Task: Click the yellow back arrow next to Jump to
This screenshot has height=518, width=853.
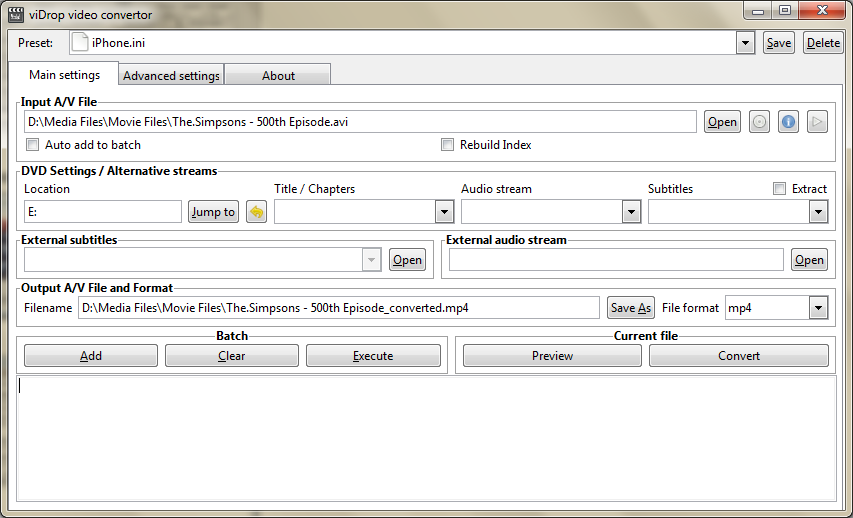Action: pyautogui.click(x=256, y=212)
